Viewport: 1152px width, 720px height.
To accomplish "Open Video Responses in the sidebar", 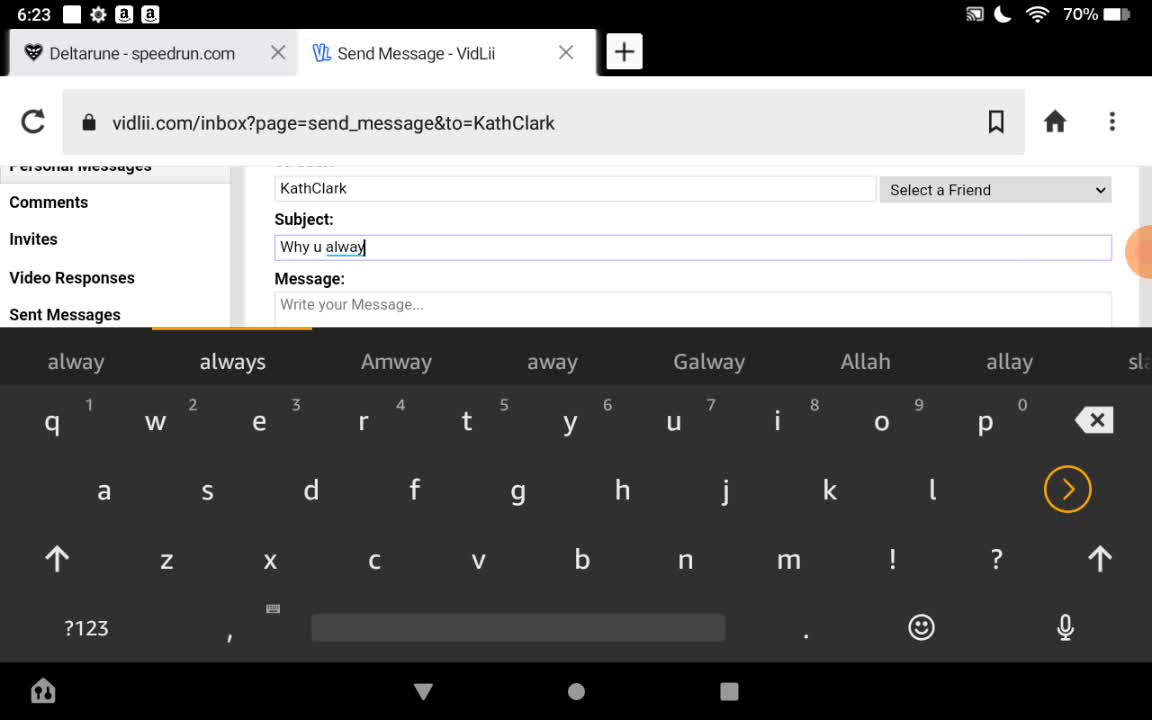I will coord(72,278).
